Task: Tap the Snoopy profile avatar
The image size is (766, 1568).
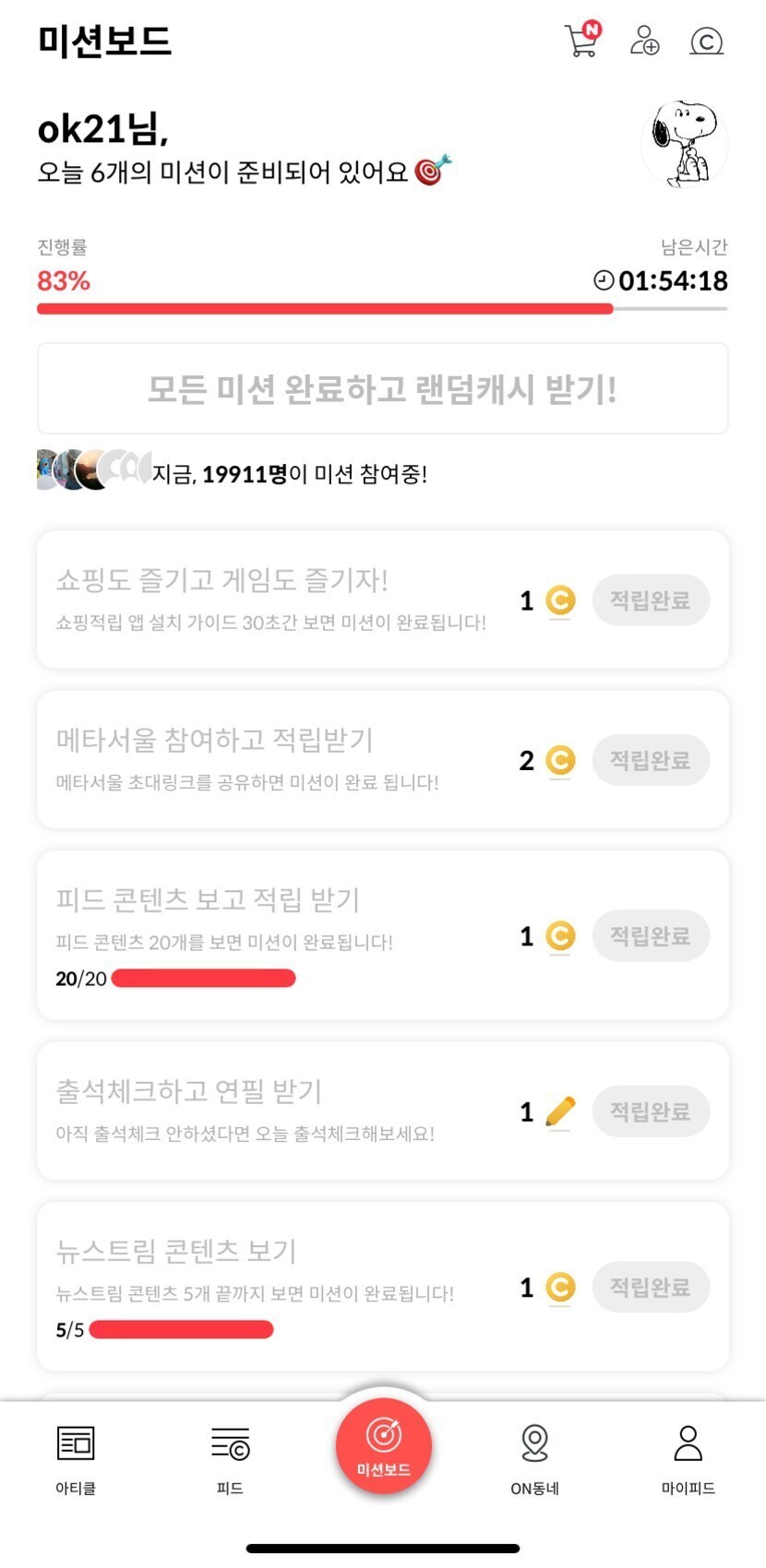Action: 685,144
